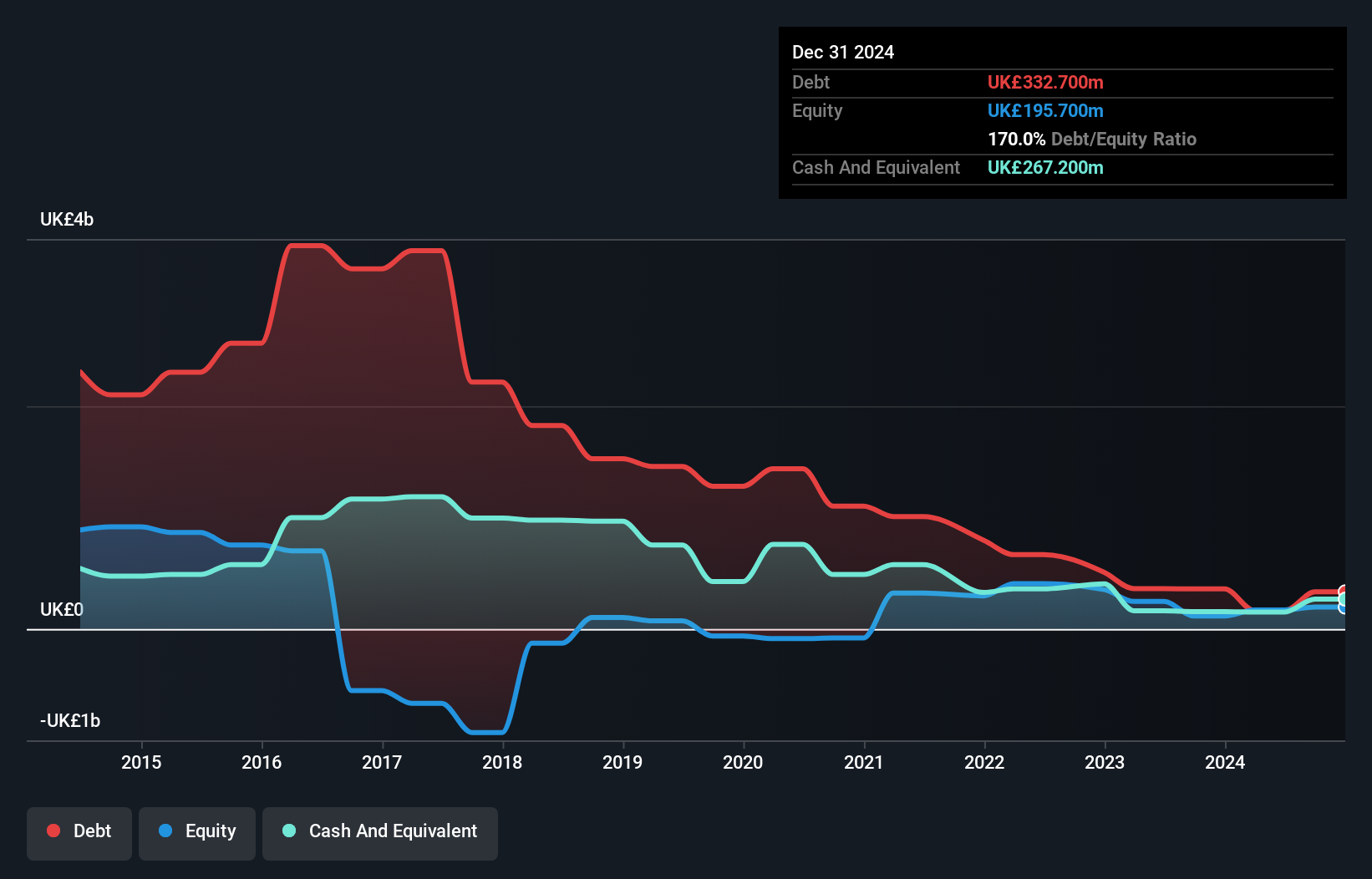
Task: Click the UK£0 axis baseline
Action: 63,610
